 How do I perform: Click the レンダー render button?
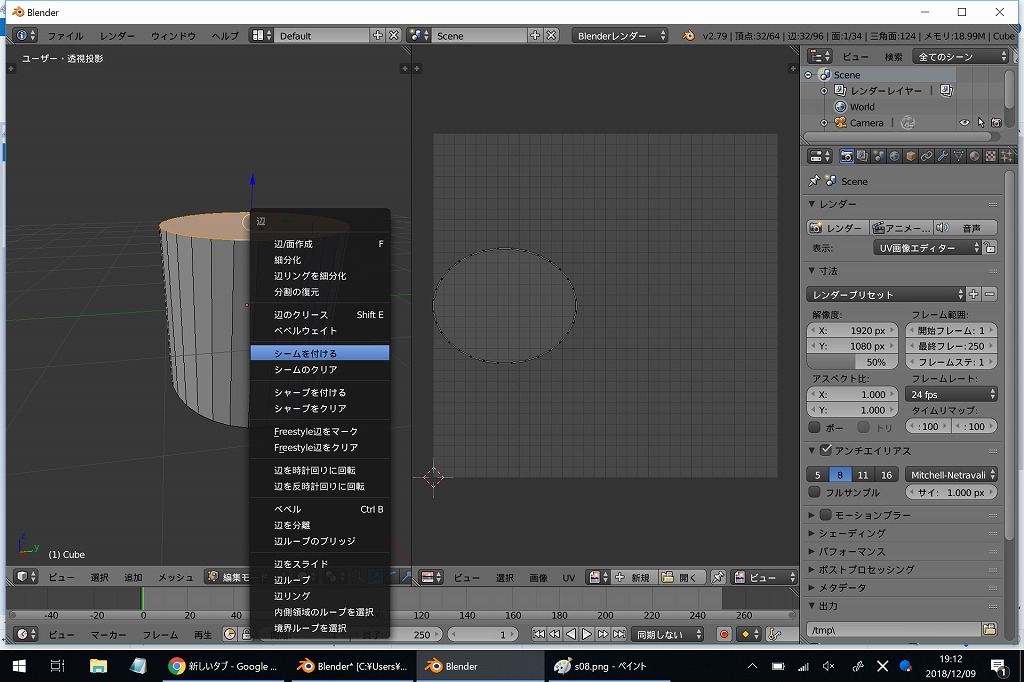tap(837, 228)
